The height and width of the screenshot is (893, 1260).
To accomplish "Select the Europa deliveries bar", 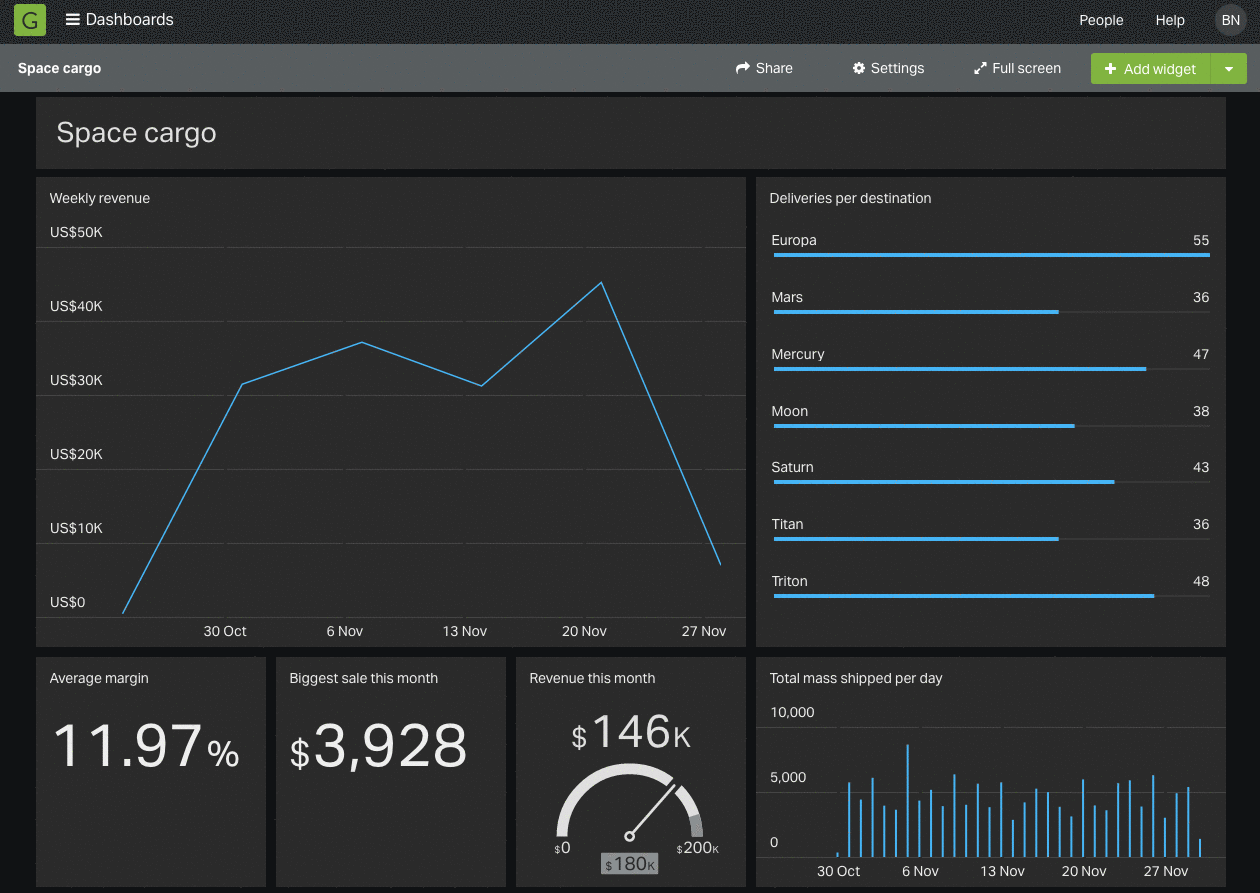I will [991, 255].
